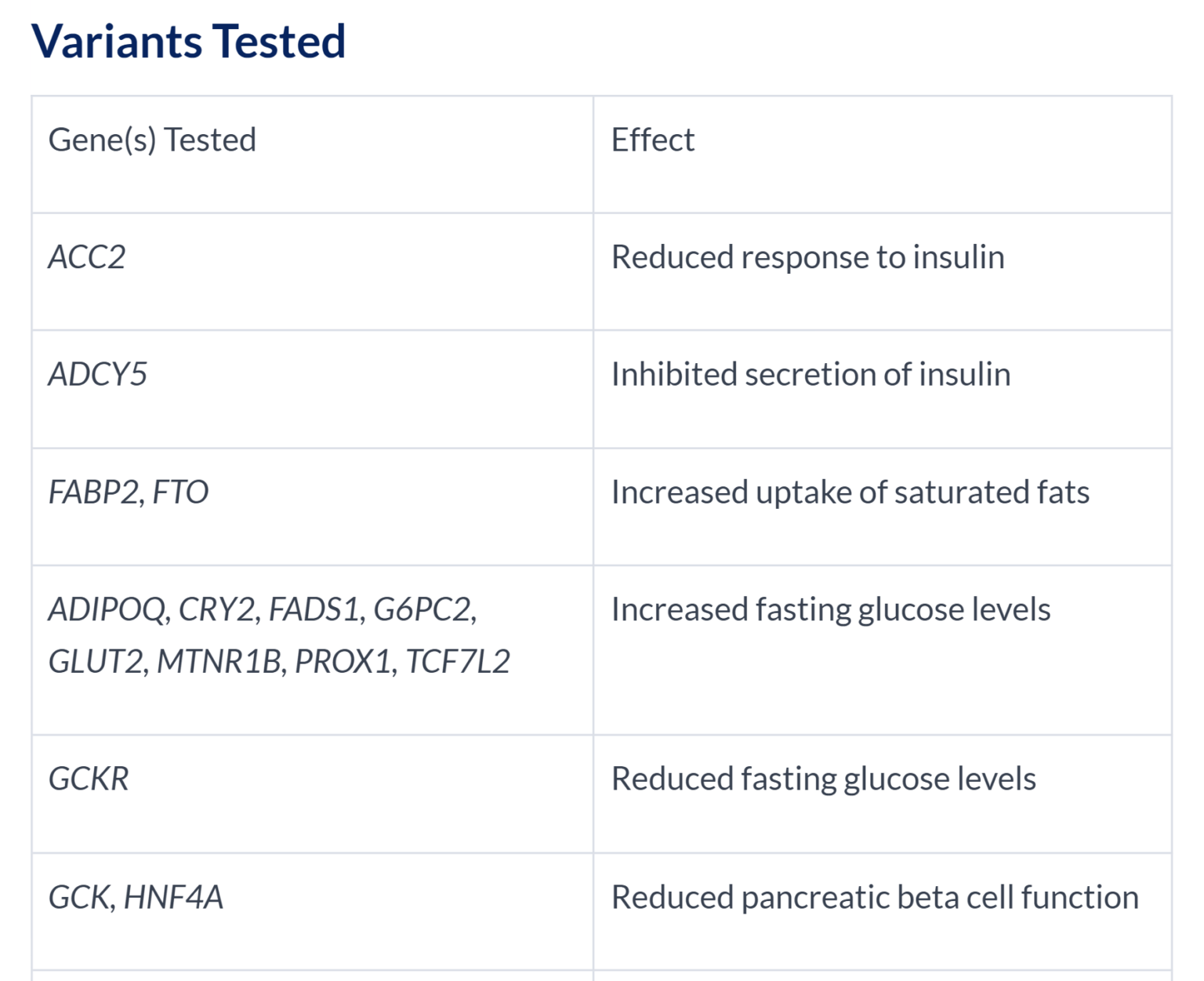This screenshot has height=981, width=1204.
Task: Click Reduced fasting glucose levels text
Action: 823,779
